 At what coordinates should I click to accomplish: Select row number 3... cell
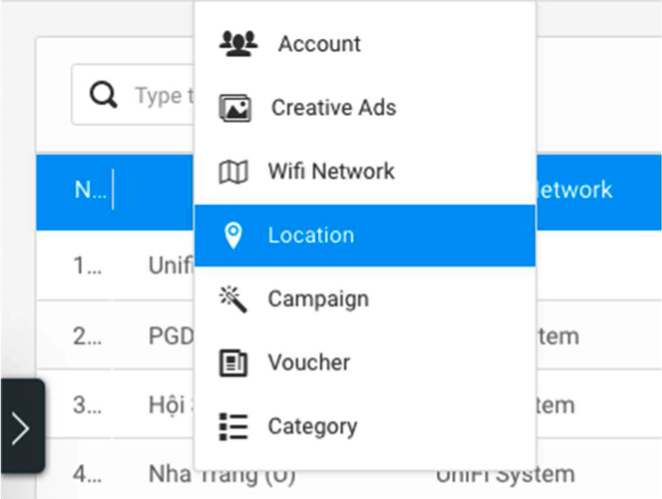(x=87, y=405)
